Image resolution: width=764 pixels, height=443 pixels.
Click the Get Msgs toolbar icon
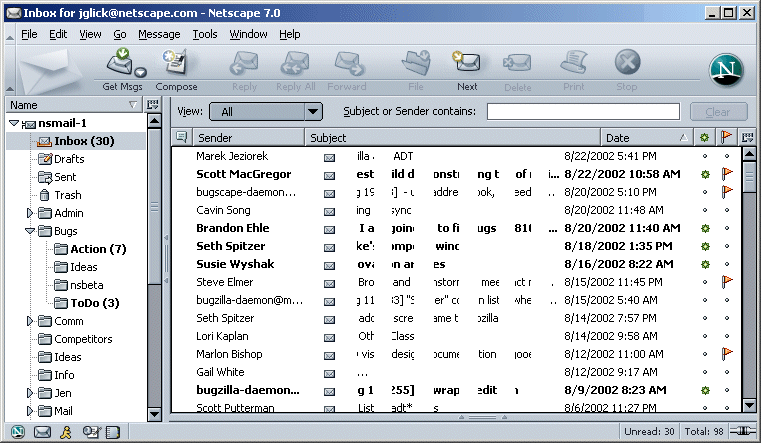(x=122, y=65)
